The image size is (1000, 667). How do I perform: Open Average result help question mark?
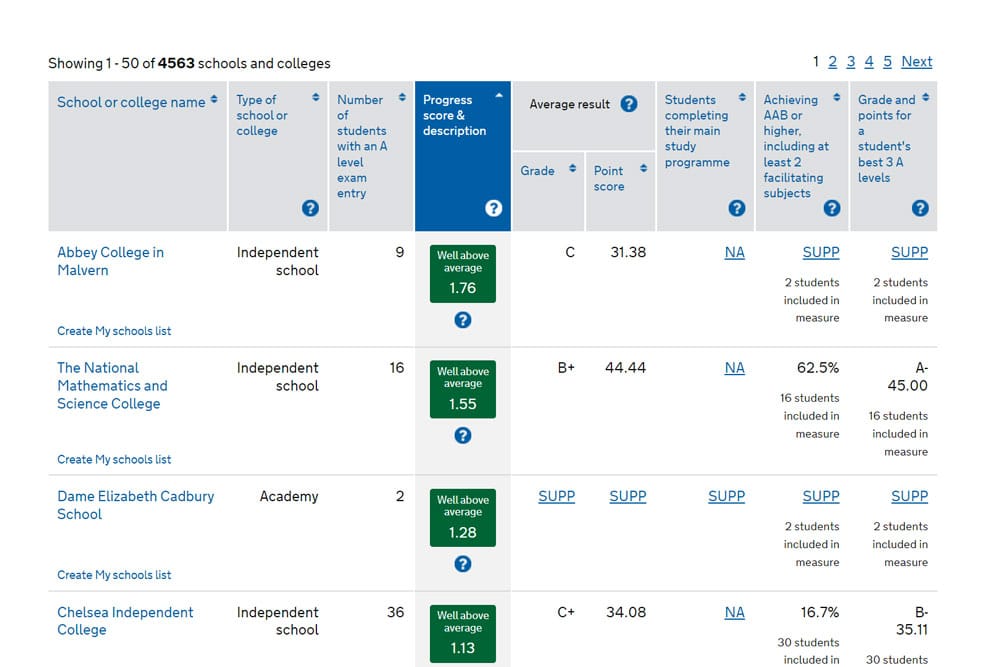tap(629, 104)
